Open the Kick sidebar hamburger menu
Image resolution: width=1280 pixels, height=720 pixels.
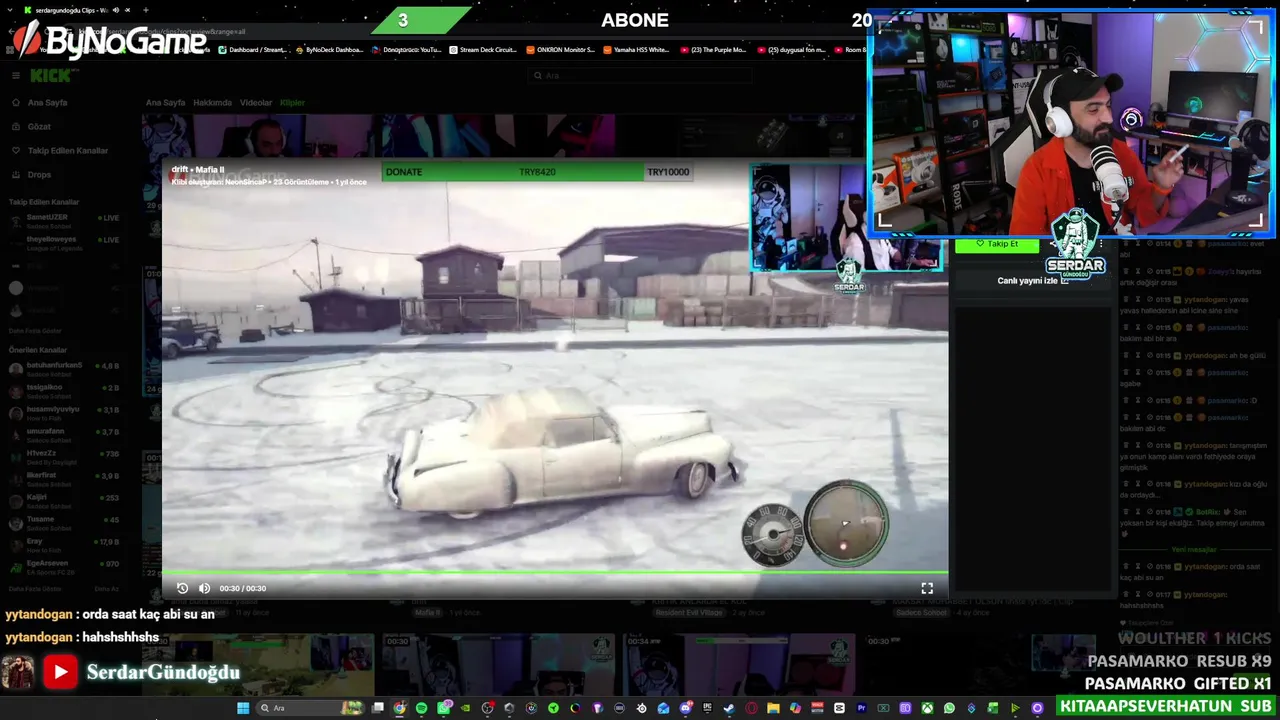[16, 76]
